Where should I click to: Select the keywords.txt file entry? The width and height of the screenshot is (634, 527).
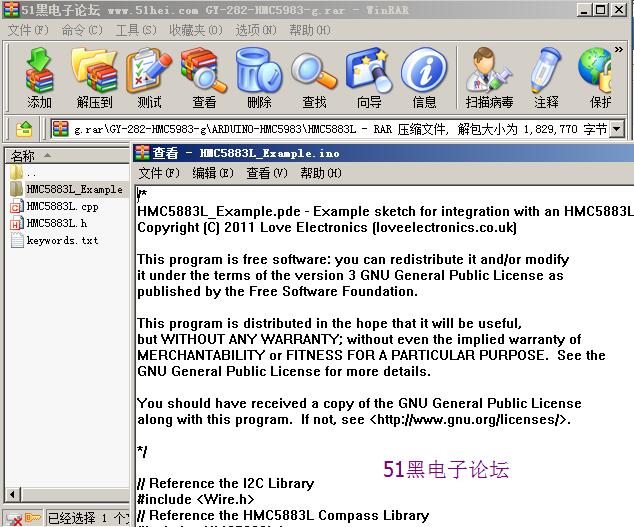point(62,241)
